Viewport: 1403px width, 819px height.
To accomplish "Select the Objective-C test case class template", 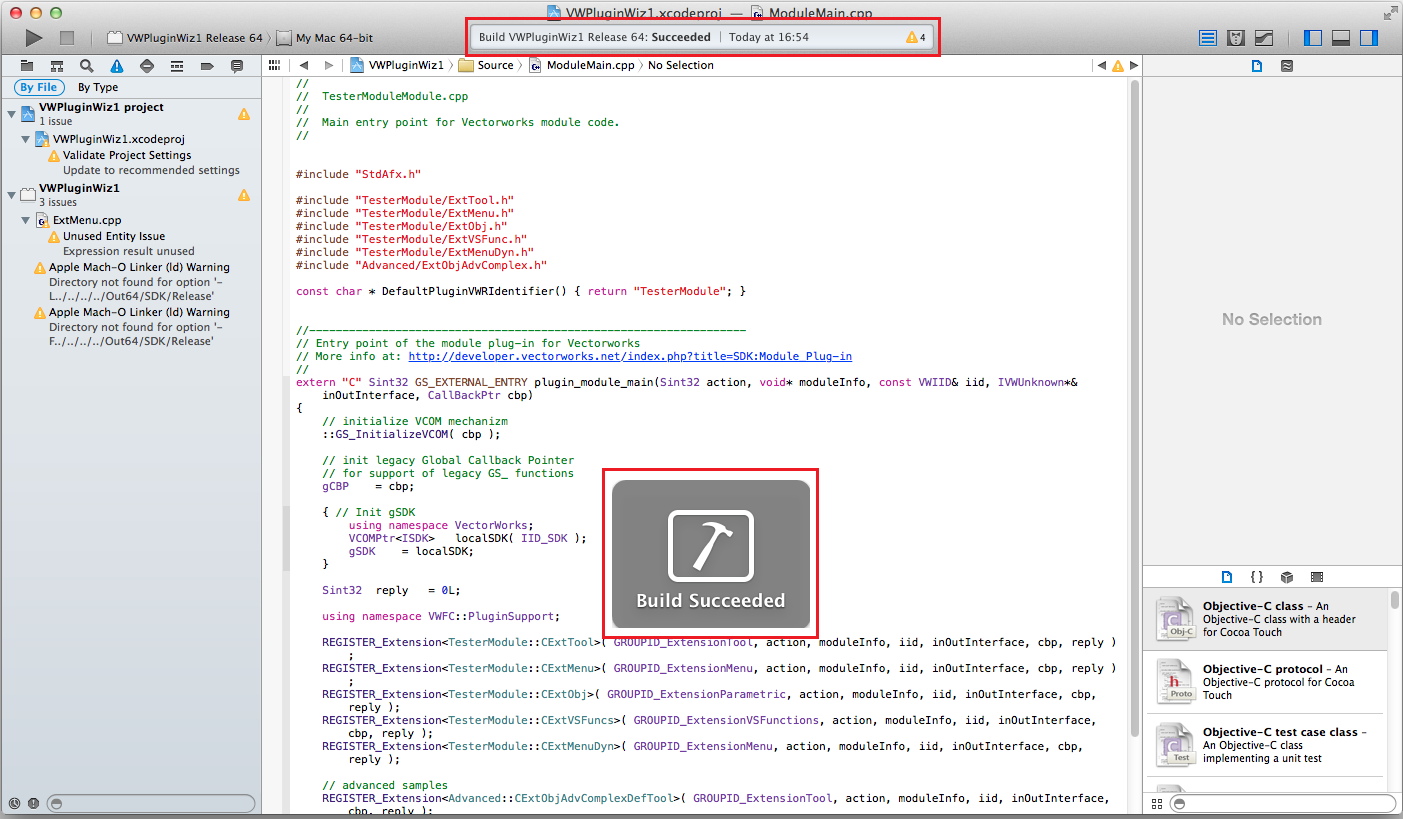I will click(x=1266, y=745).
